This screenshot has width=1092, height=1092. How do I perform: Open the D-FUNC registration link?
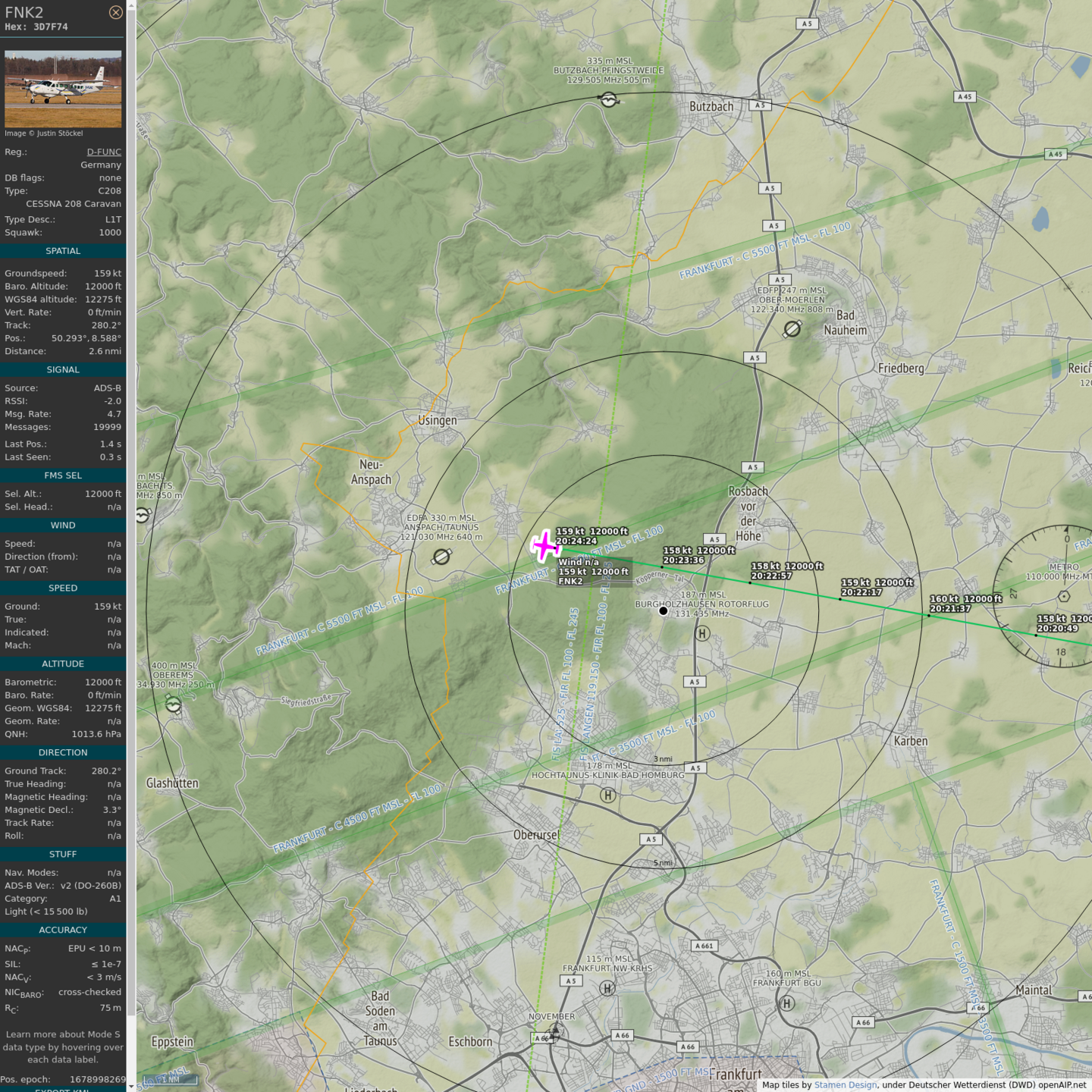(x=104, y=152)
